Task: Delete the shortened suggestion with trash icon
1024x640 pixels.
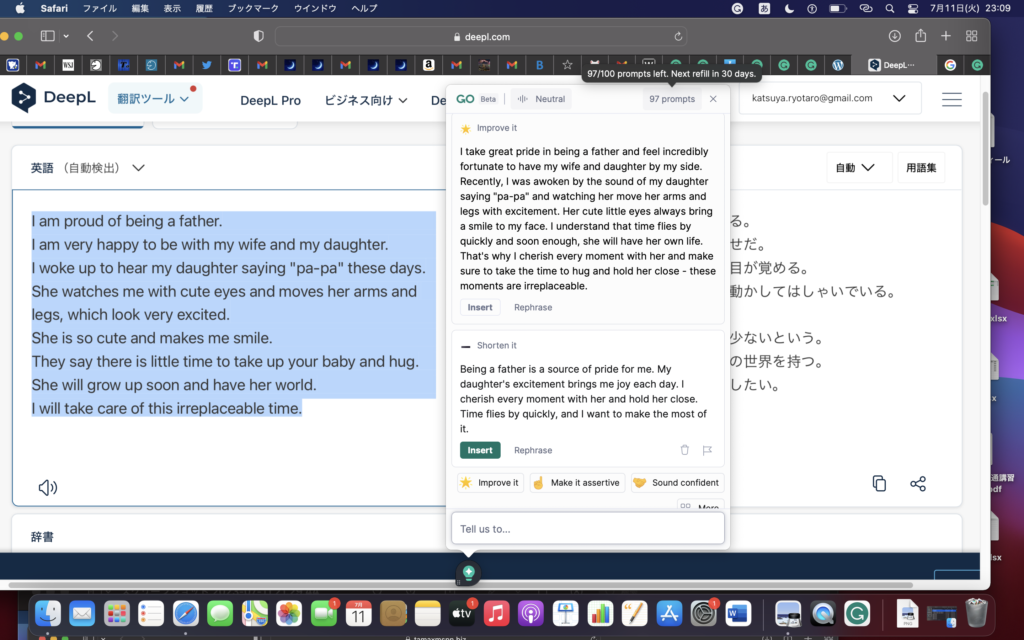Action: (x=685, y=450)
